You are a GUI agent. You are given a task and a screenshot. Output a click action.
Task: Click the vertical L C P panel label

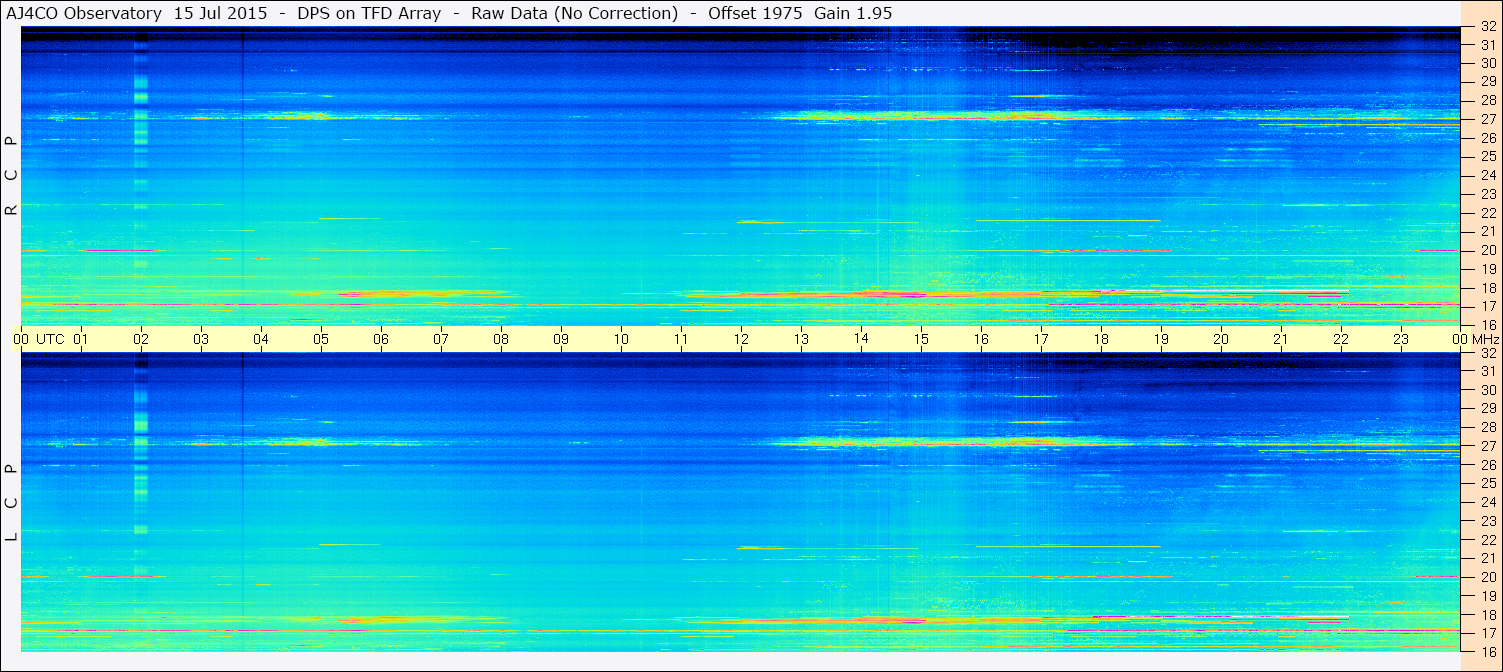(12, 503)
